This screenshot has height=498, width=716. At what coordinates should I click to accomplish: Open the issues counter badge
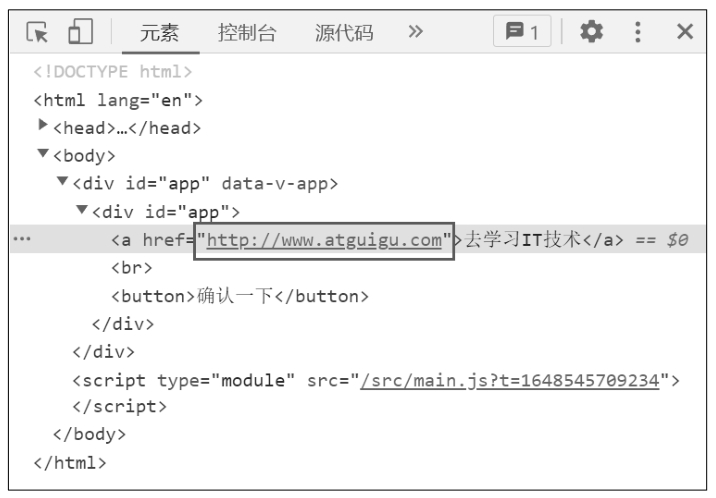(525, 32)
